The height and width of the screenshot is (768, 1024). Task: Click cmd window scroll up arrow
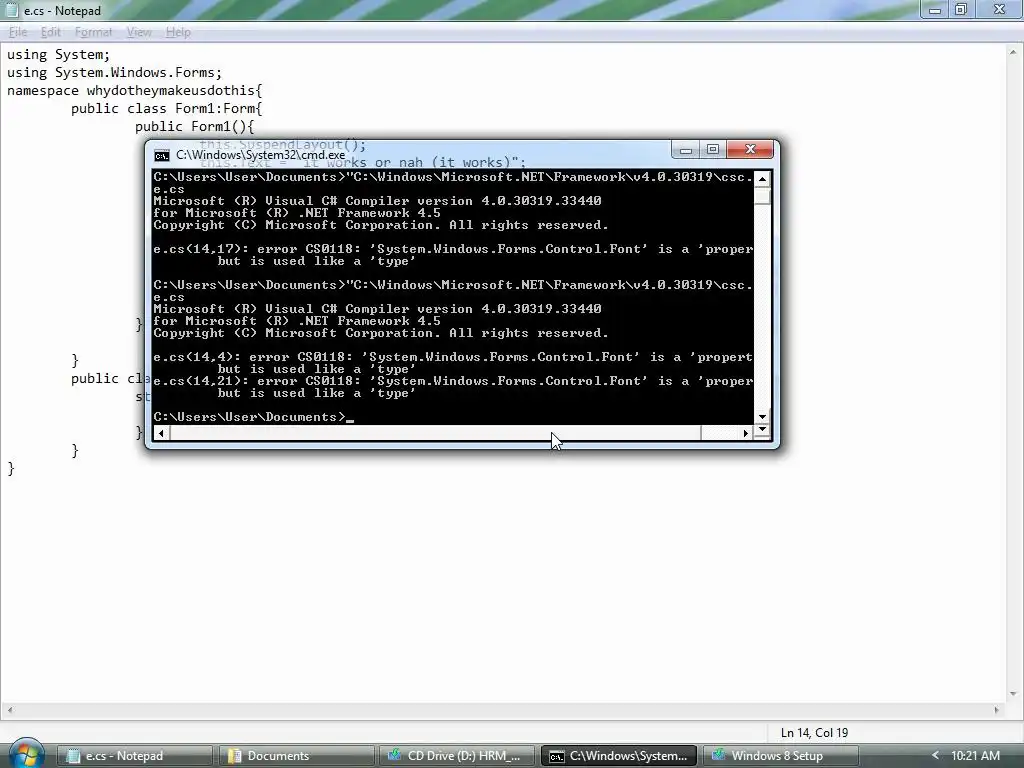coord(762,179)
